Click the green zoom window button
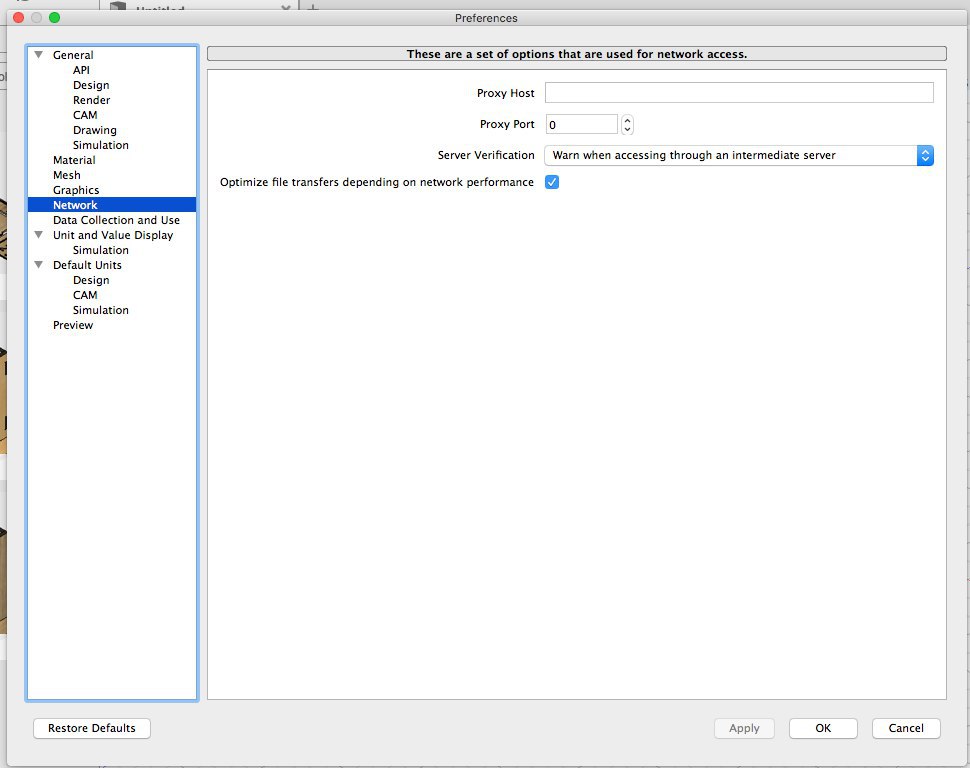This screenshot has height=768, width=970. point(54,17)
